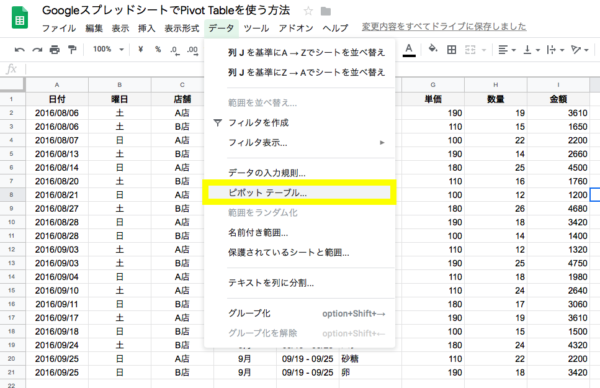Sort sheet by column J A→Z
This screenshot has height=388, width=600.
(299, 52)
